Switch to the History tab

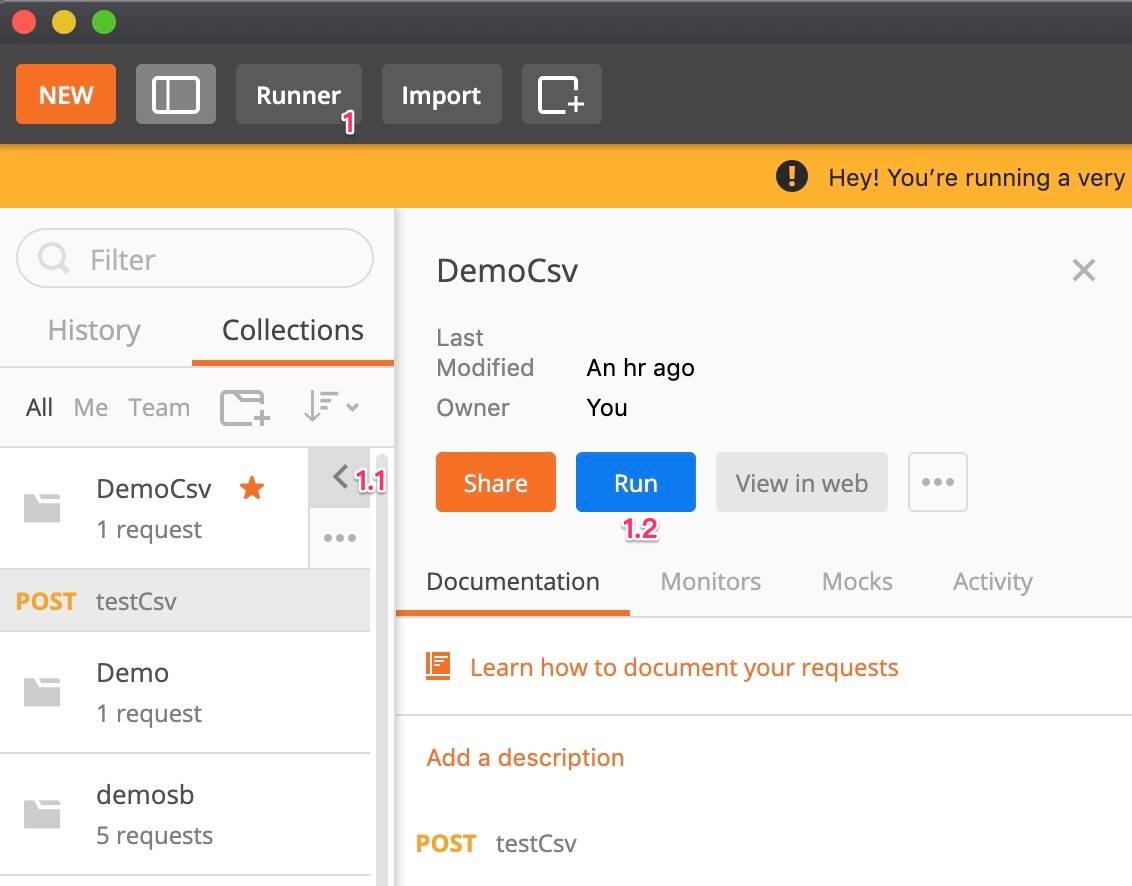click(95, 331)
